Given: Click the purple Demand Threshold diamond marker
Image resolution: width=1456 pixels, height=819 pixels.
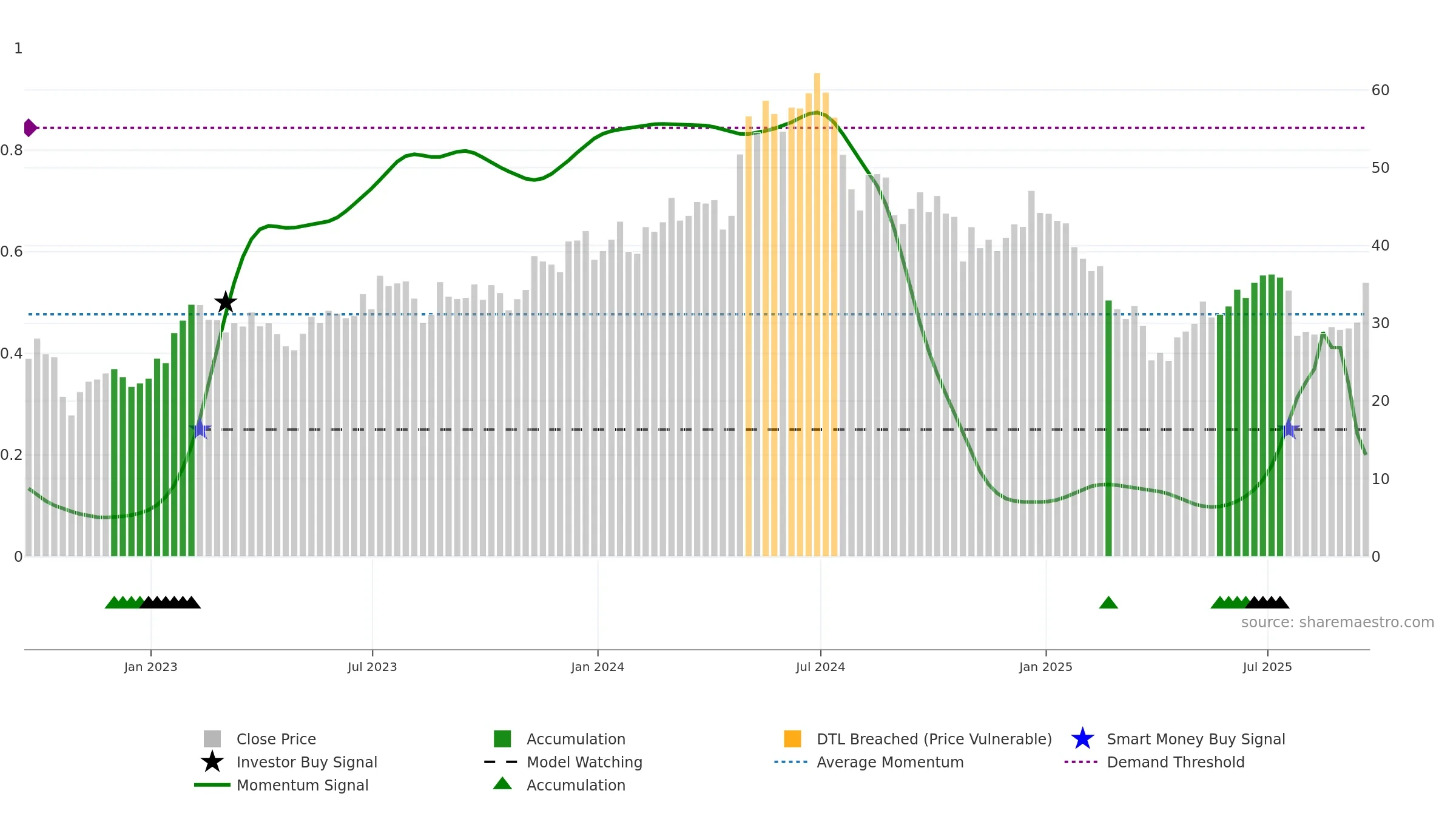Looking at the screenshot, I should click(x=30, y=128).
